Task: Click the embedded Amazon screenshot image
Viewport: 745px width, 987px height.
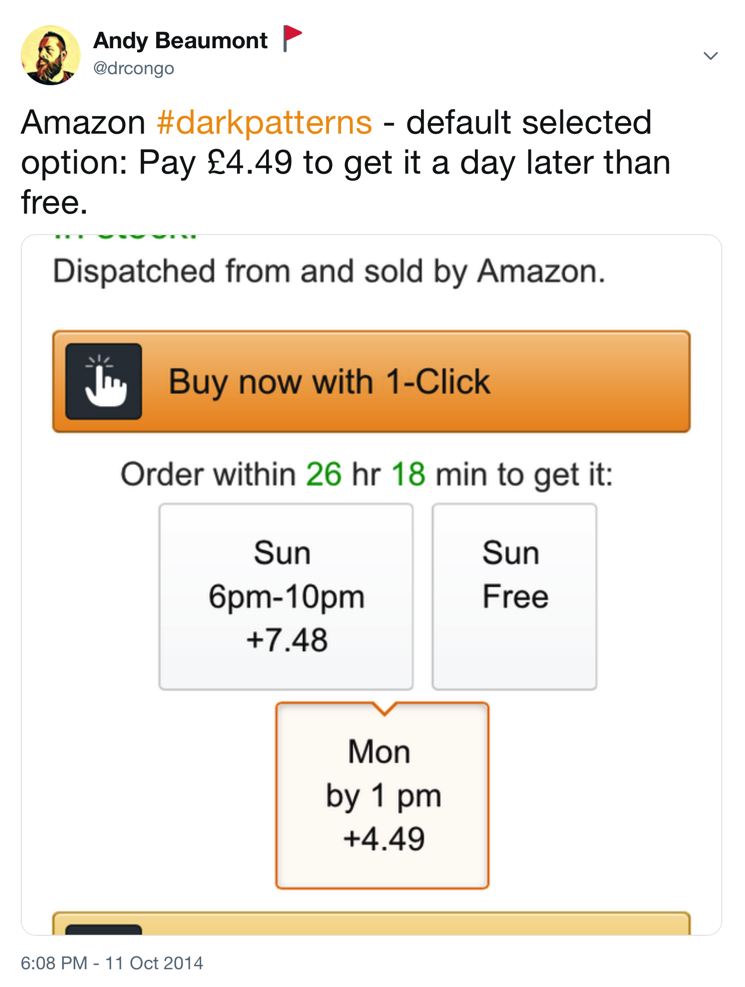Action: click(x=371, y=585)
